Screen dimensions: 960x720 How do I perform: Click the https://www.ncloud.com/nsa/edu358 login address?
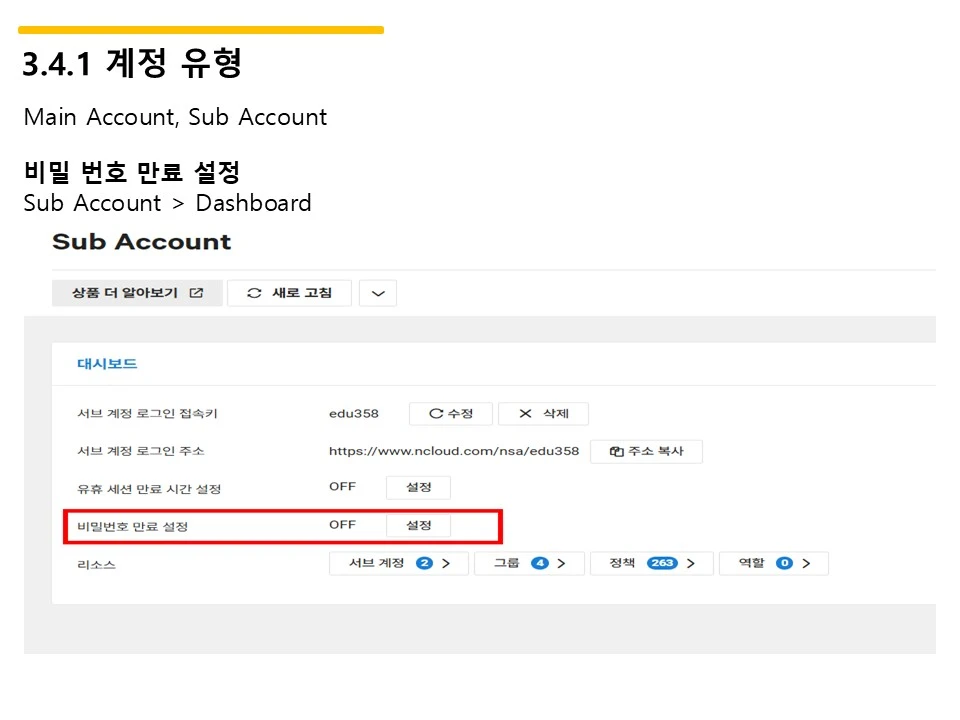tap(454, 451)
